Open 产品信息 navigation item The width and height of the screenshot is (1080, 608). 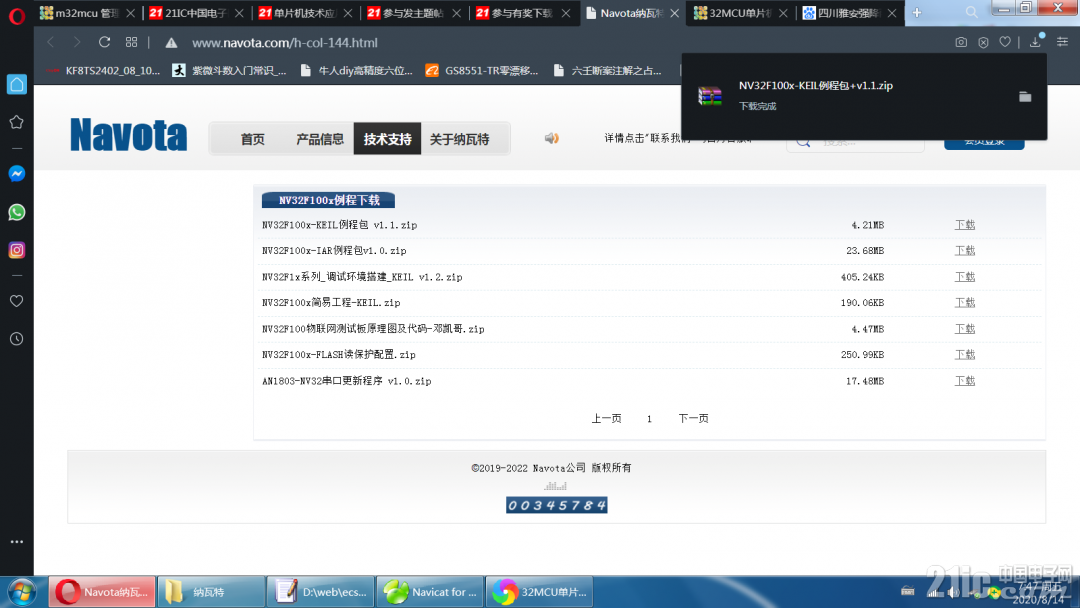pyautogui.click(x=320, y=139)
